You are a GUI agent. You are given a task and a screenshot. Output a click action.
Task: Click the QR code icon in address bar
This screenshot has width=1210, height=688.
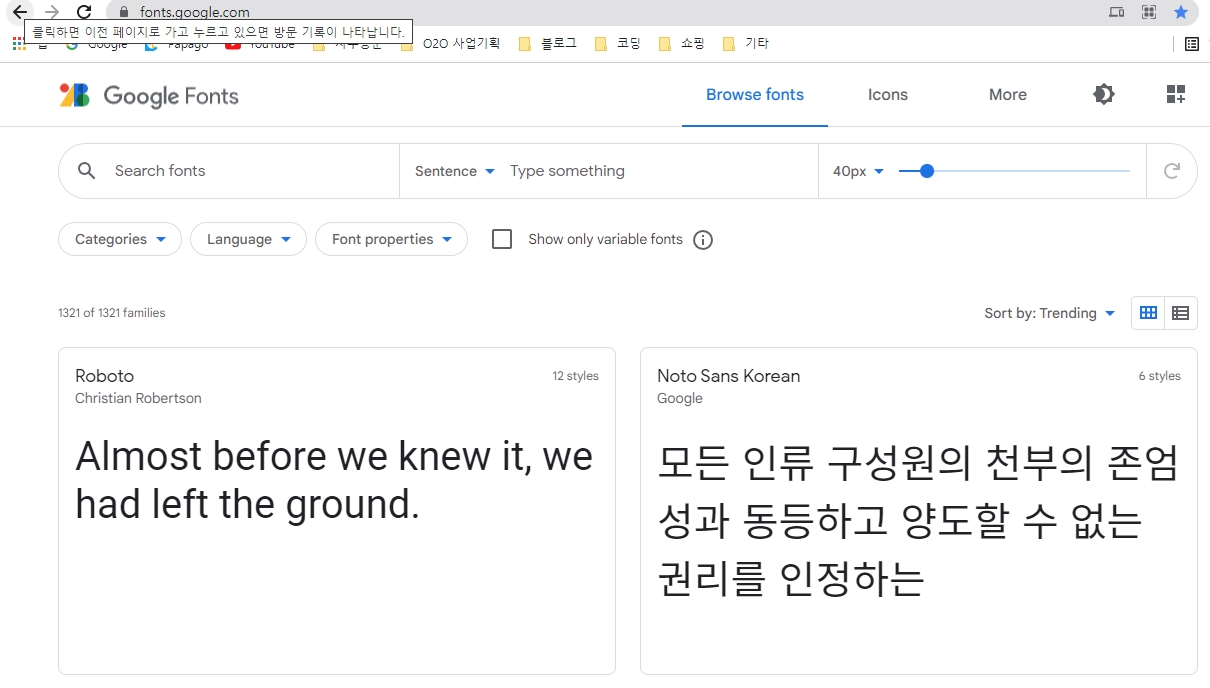pyautogui.click(x=1149, y=12)
